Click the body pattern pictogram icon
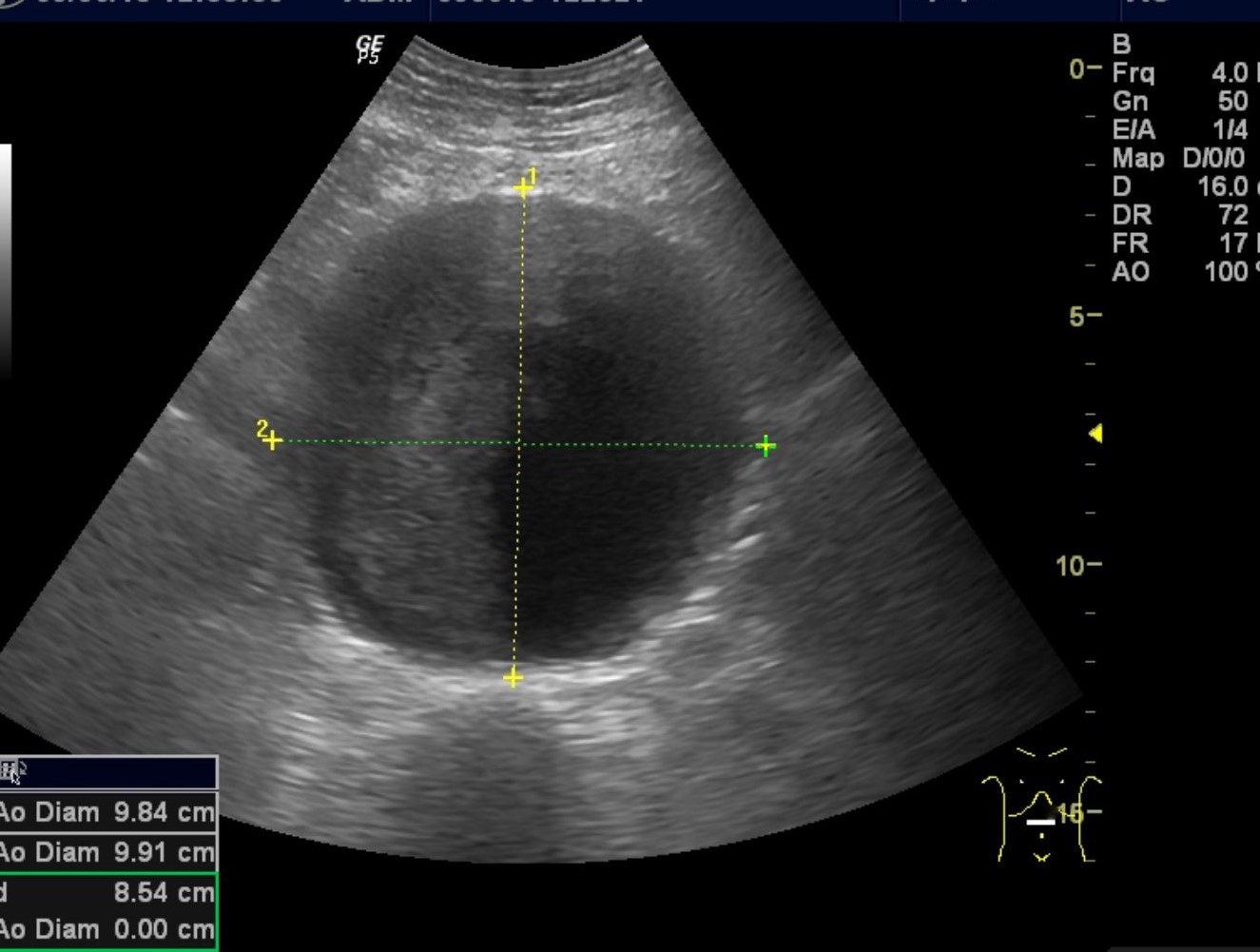 tap(1041, 806)
